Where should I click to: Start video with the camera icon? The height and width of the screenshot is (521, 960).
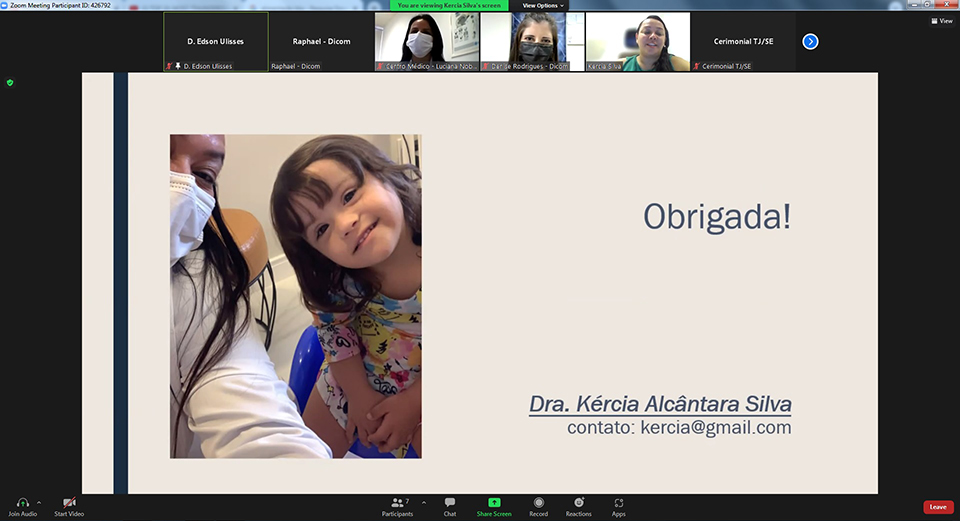tap(69, 503)
